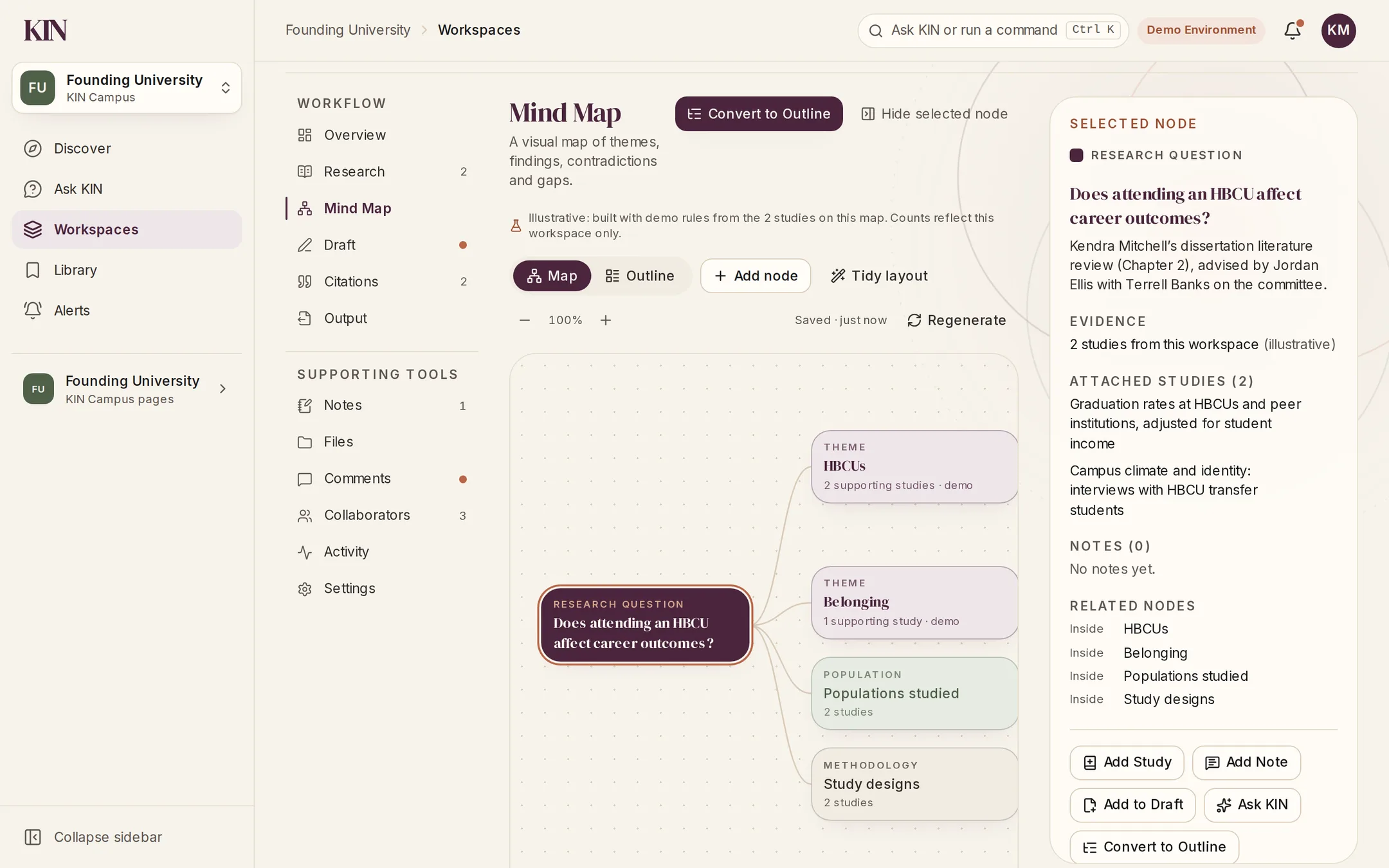Select the Belonging theme node

tap(914, 603)
